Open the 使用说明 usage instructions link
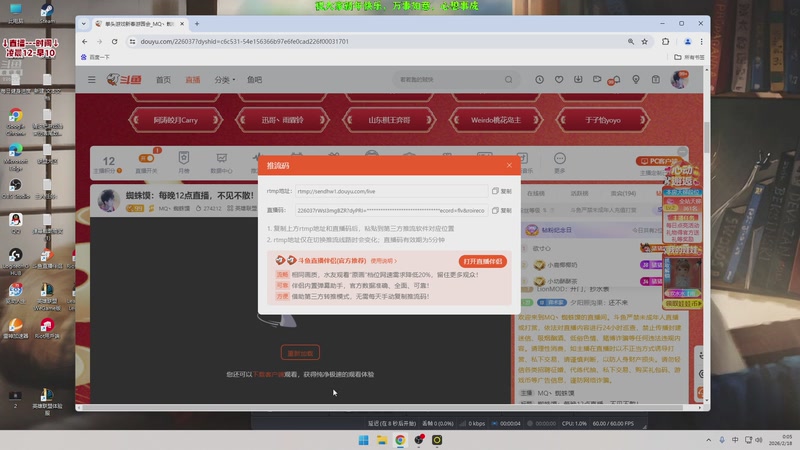Viewport: 800px width, 450px height. tap(384, 261)
